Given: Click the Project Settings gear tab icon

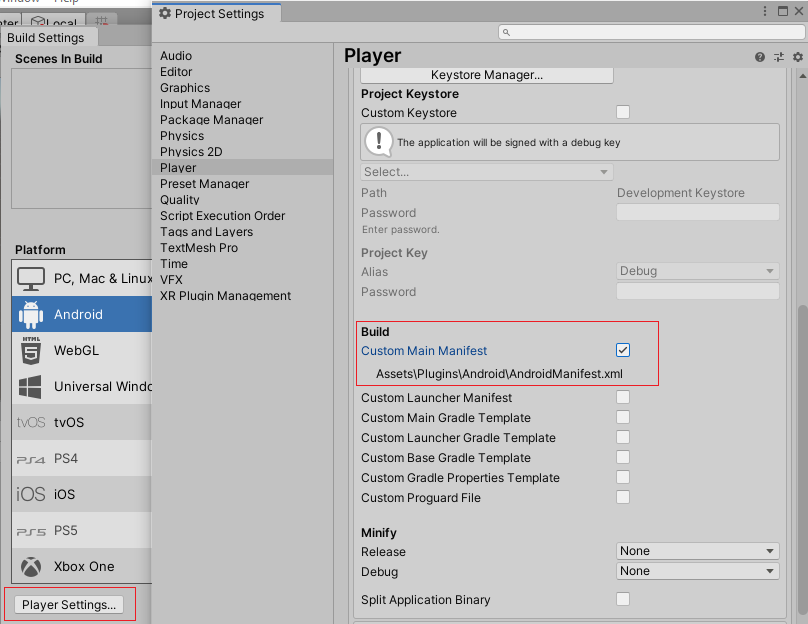Looking at the screenshot, I should (165, 13).
